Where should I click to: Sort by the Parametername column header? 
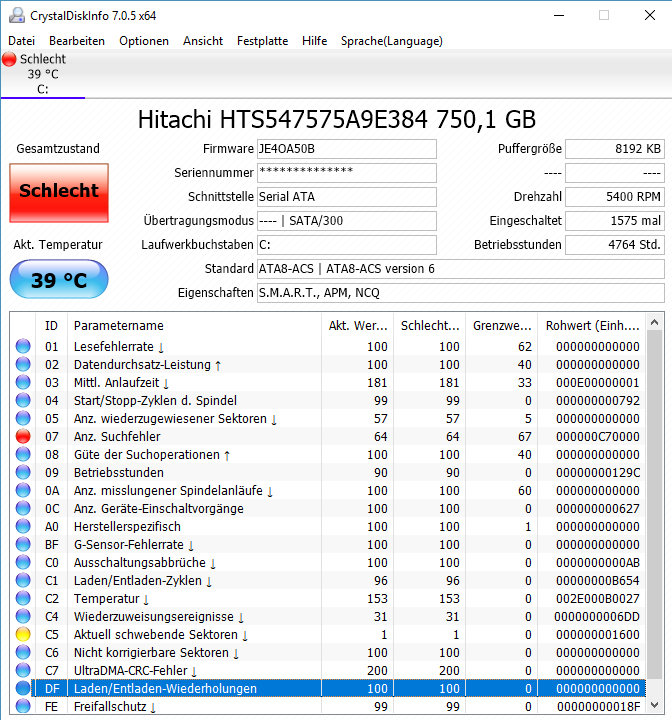point(194,326)
